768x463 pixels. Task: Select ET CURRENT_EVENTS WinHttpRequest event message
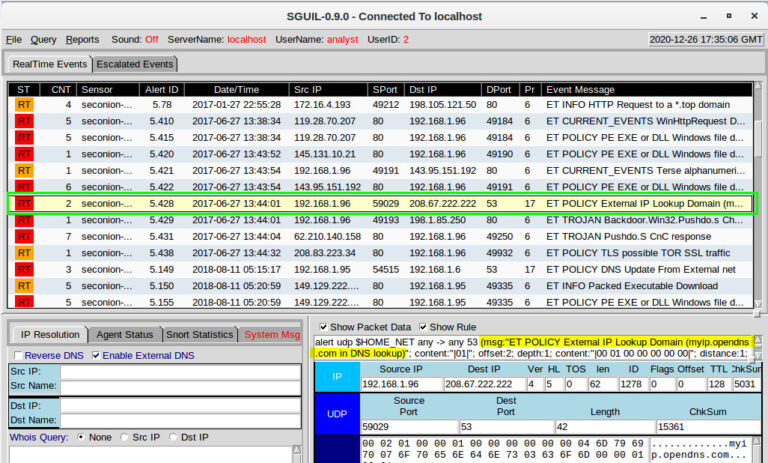click(646, 121)
